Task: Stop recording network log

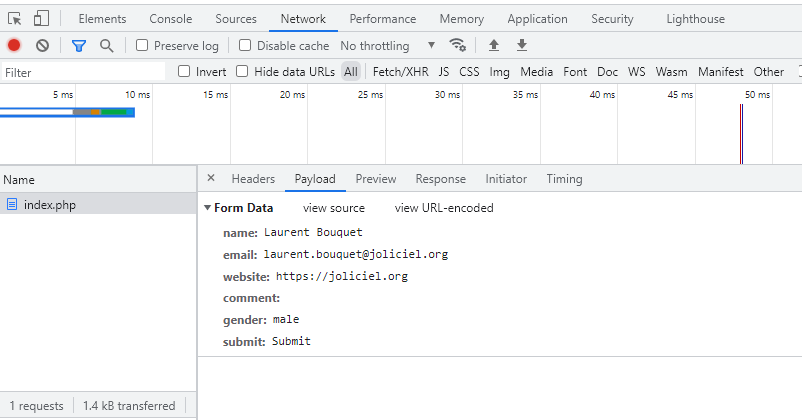Action: pos(14,45)
